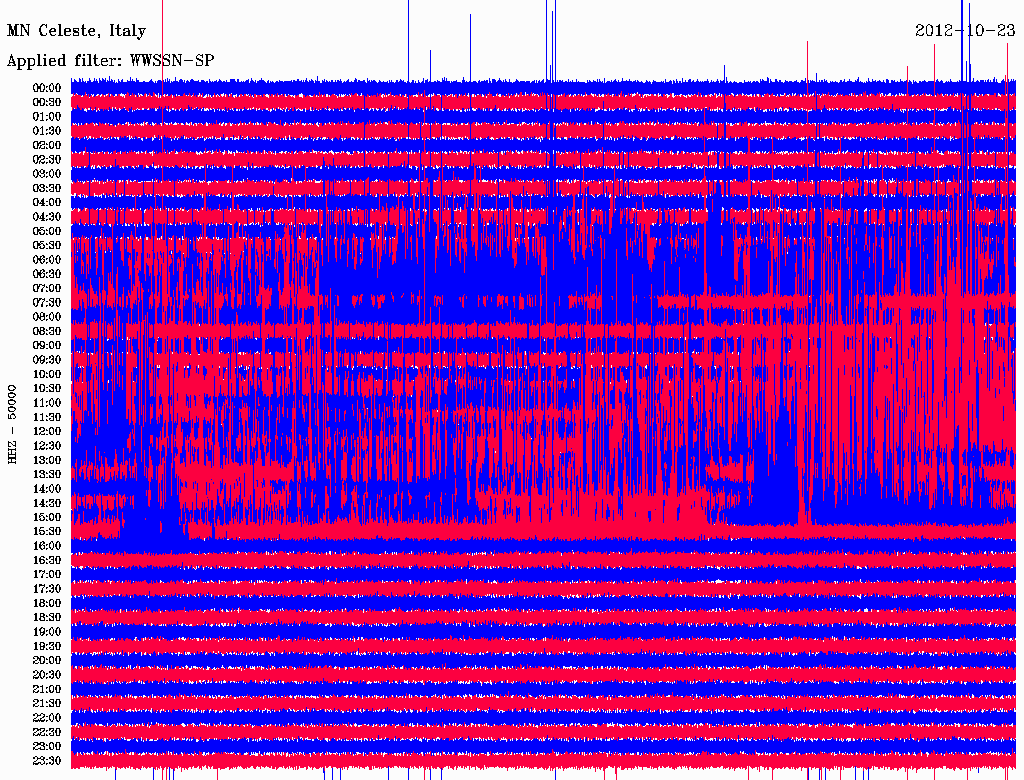
Task: Select the 17:00 time row label
Action: 47,575
